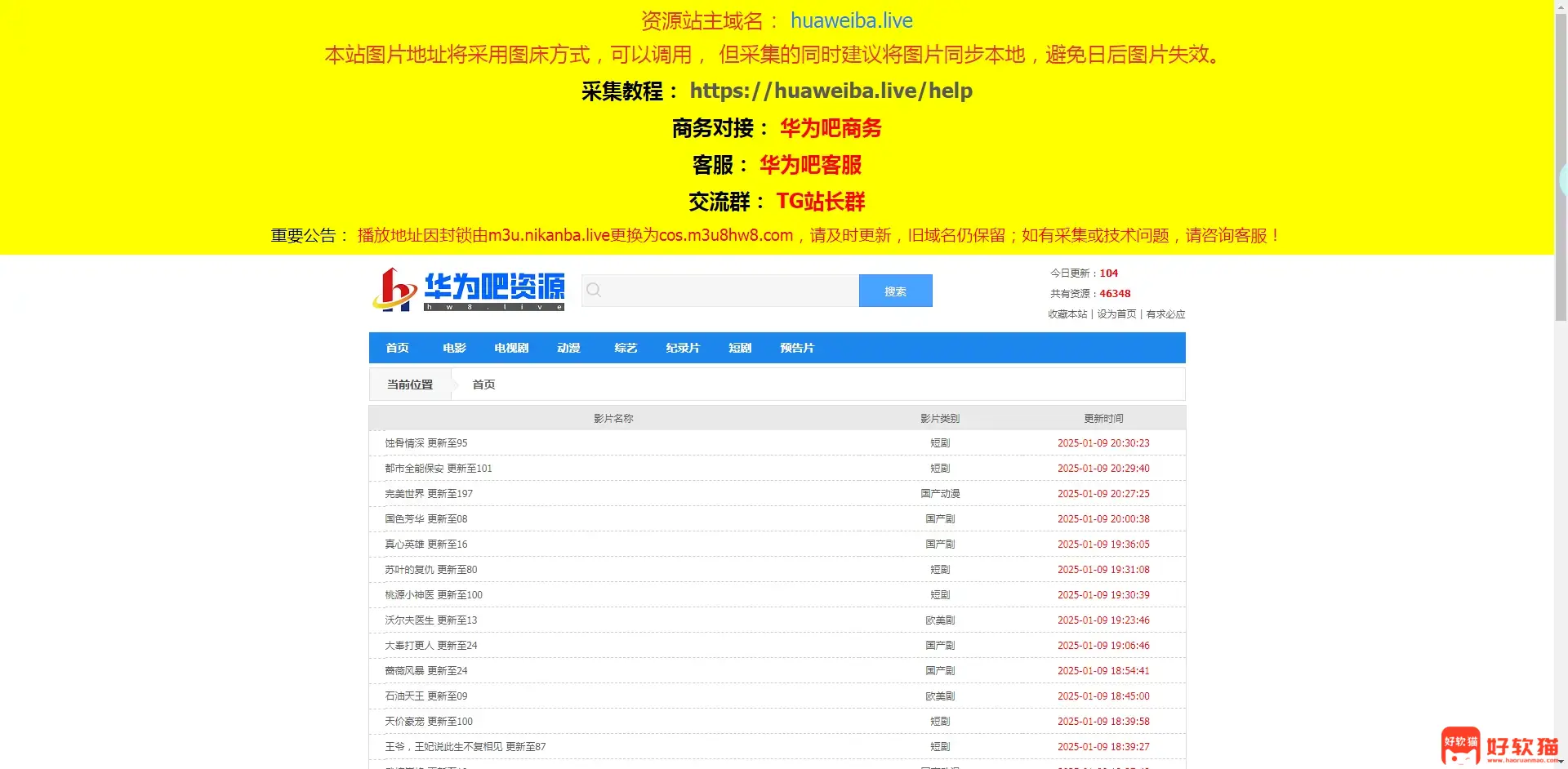
Task: Click timestamp 2025-01-09 20:30:23
Action: point(1103,443)
